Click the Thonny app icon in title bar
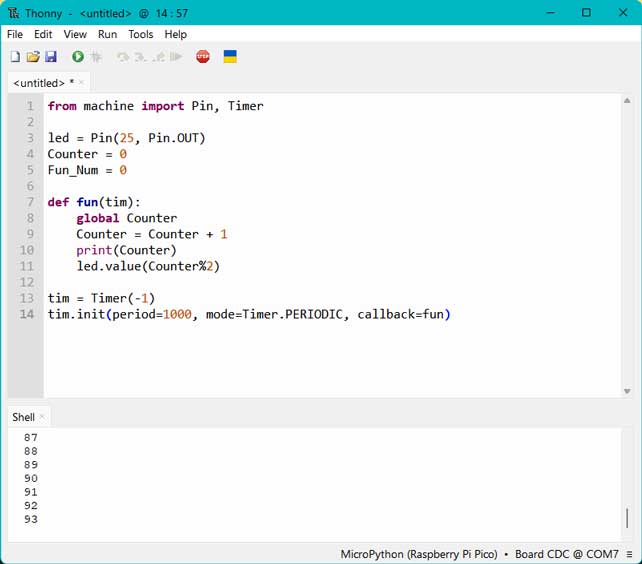The image size is (642, 564). tap(14, 13)
